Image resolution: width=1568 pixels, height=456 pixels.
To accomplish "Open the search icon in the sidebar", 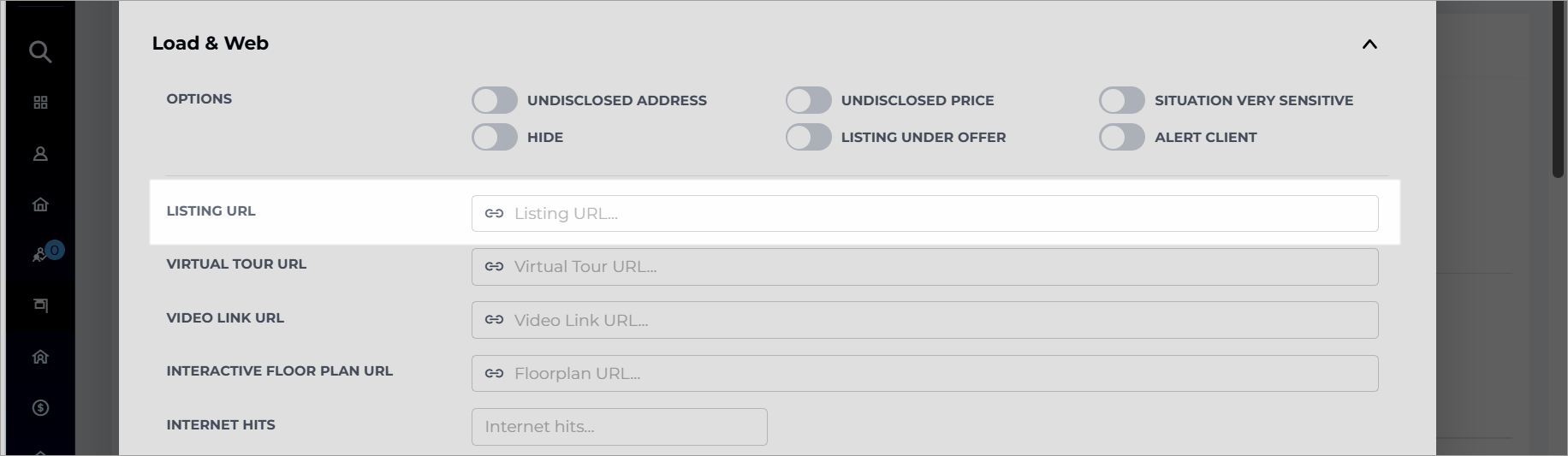I will 40,52.
